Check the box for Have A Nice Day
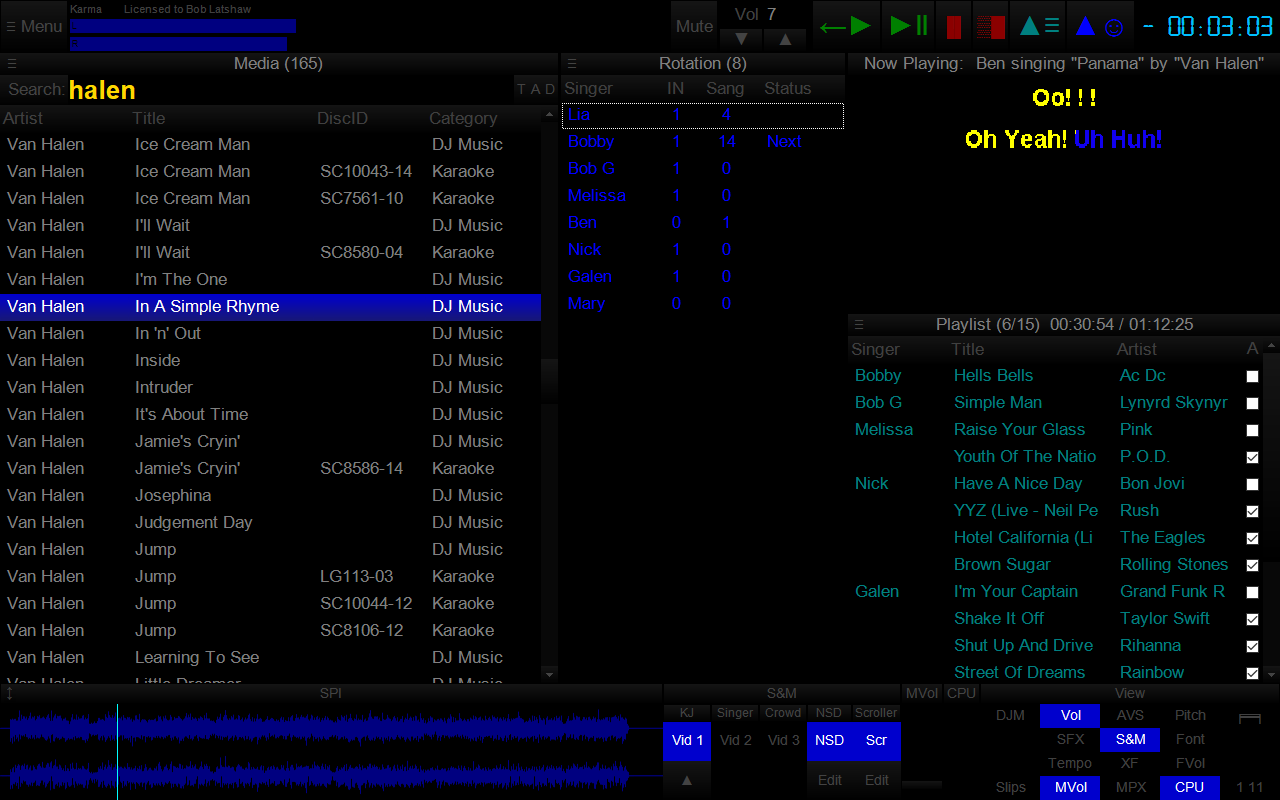Image resolution: width=1280 pixels, height=800 pixels. point(1252,485)
